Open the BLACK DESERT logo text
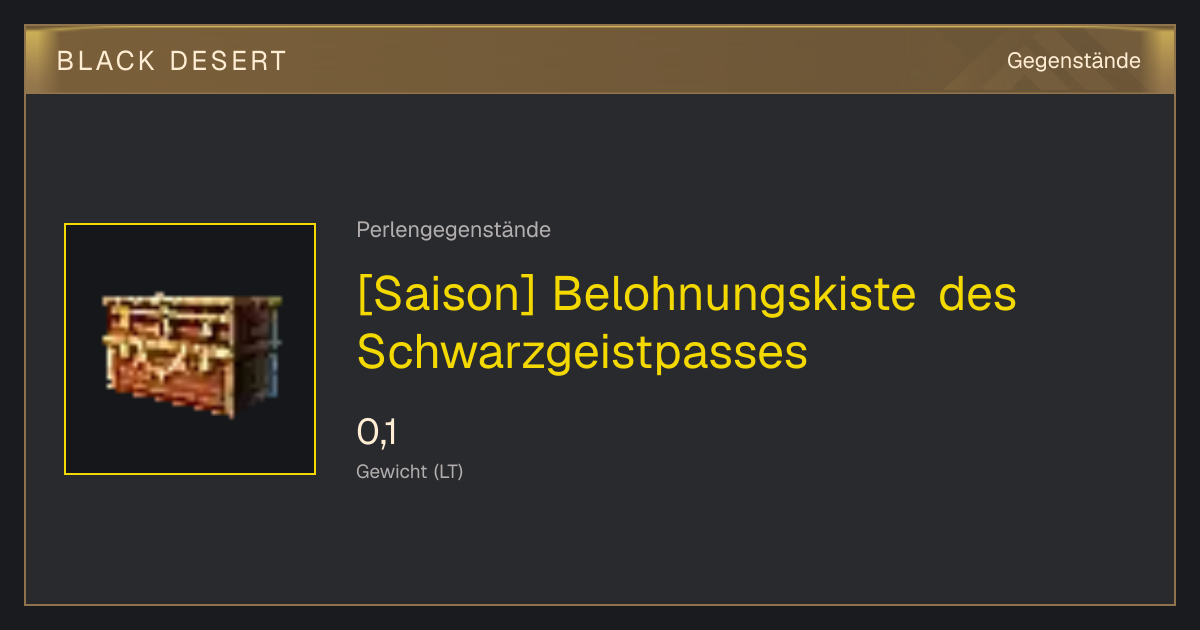 pos(172,61)
